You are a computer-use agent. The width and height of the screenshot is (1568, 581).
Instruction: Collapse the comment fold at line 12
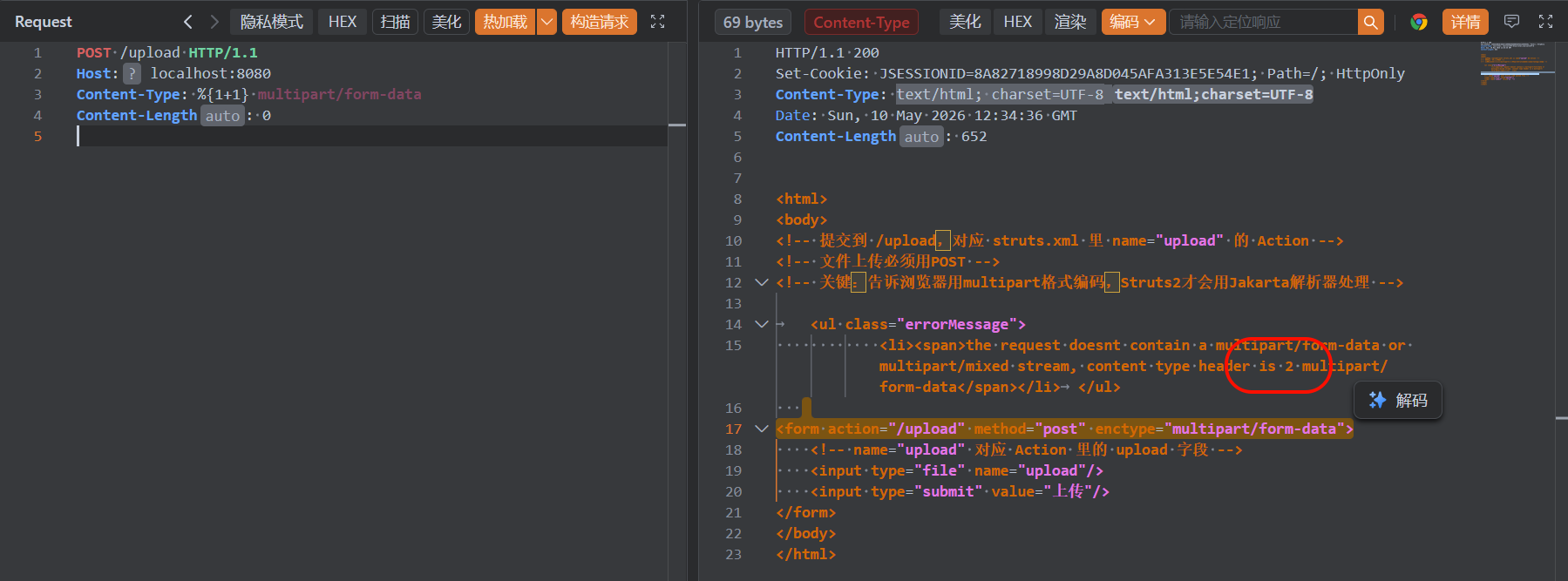[761, 282]
